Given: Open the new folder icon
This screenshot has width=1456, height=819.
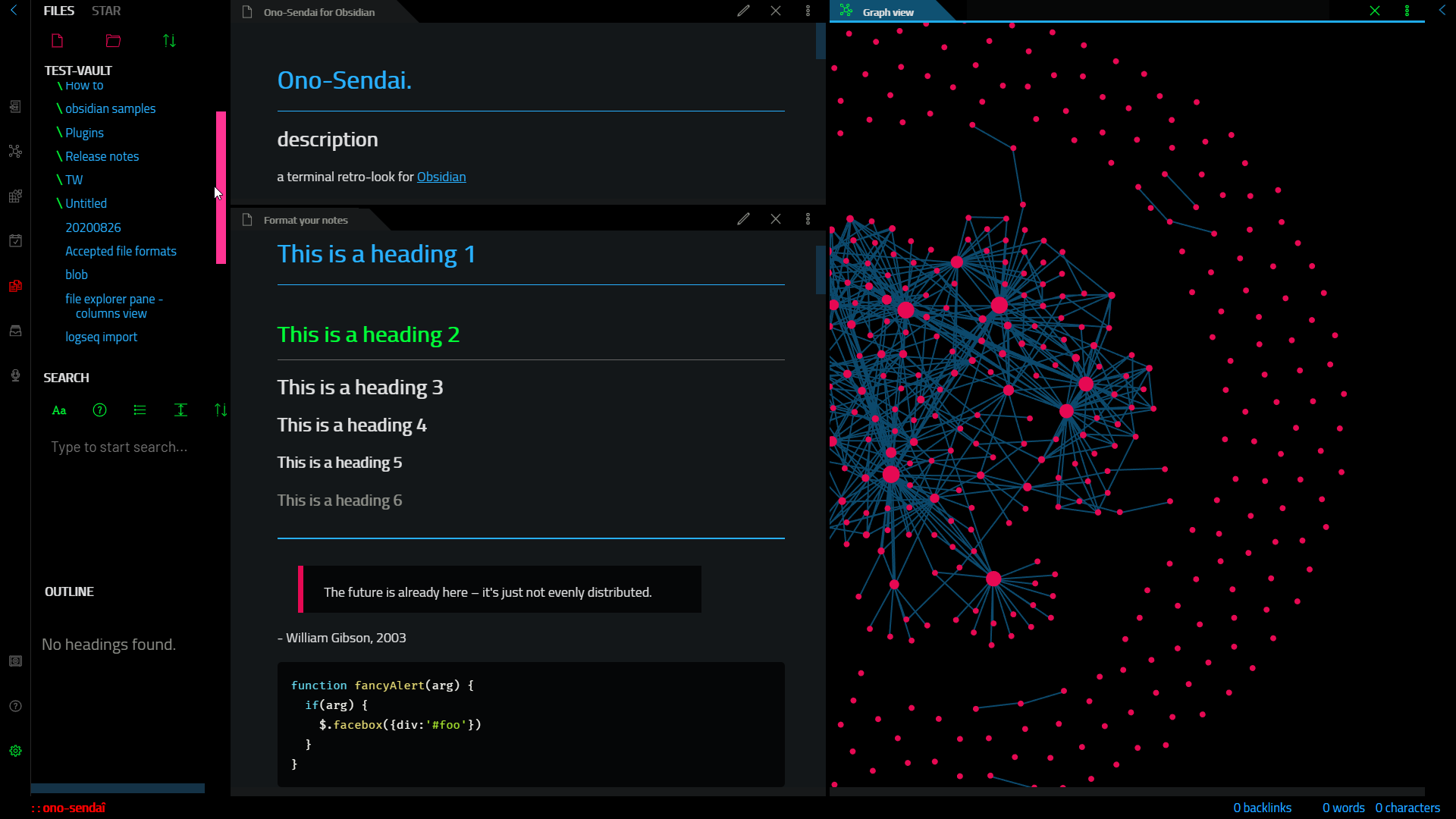Looking at the screenshot, I should tap(114, 40).
